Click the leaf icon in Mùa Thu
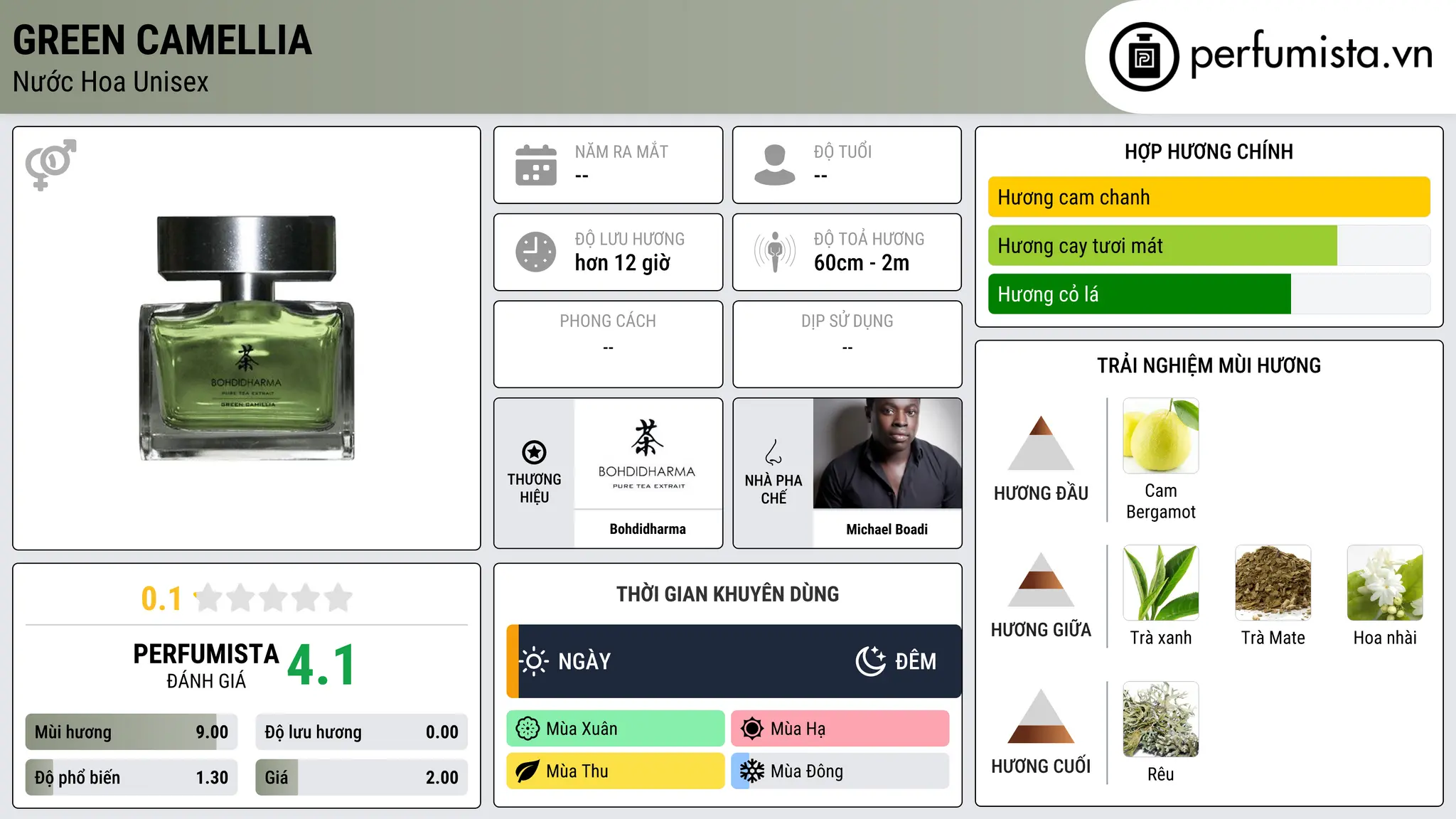The image size is (1456, 819). pyautogui.click(x=528, y=771)
